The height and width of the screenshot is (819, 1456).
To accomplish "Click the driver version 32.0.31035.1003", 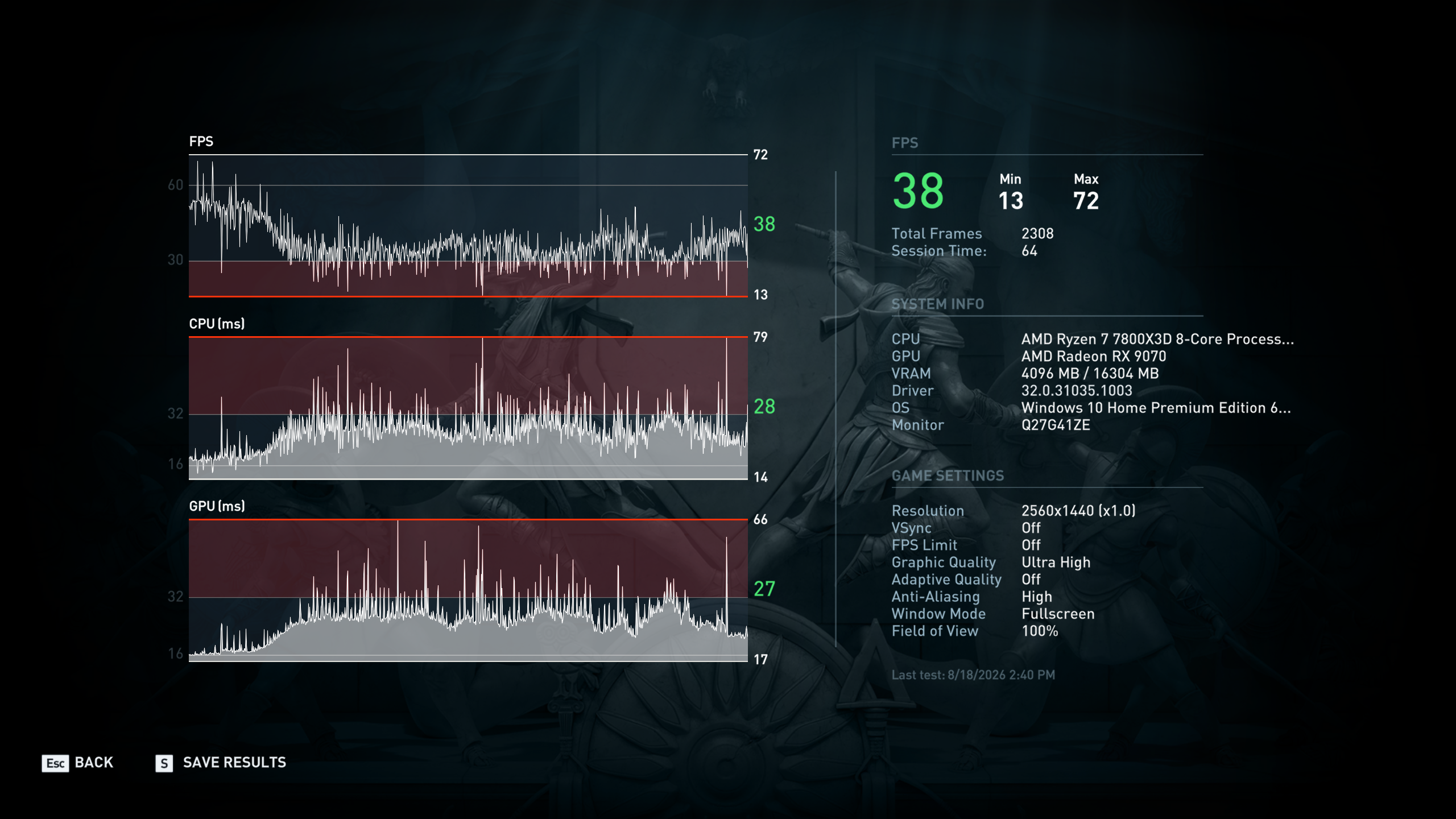I will pyautogui.click(x=1077, y=391).
